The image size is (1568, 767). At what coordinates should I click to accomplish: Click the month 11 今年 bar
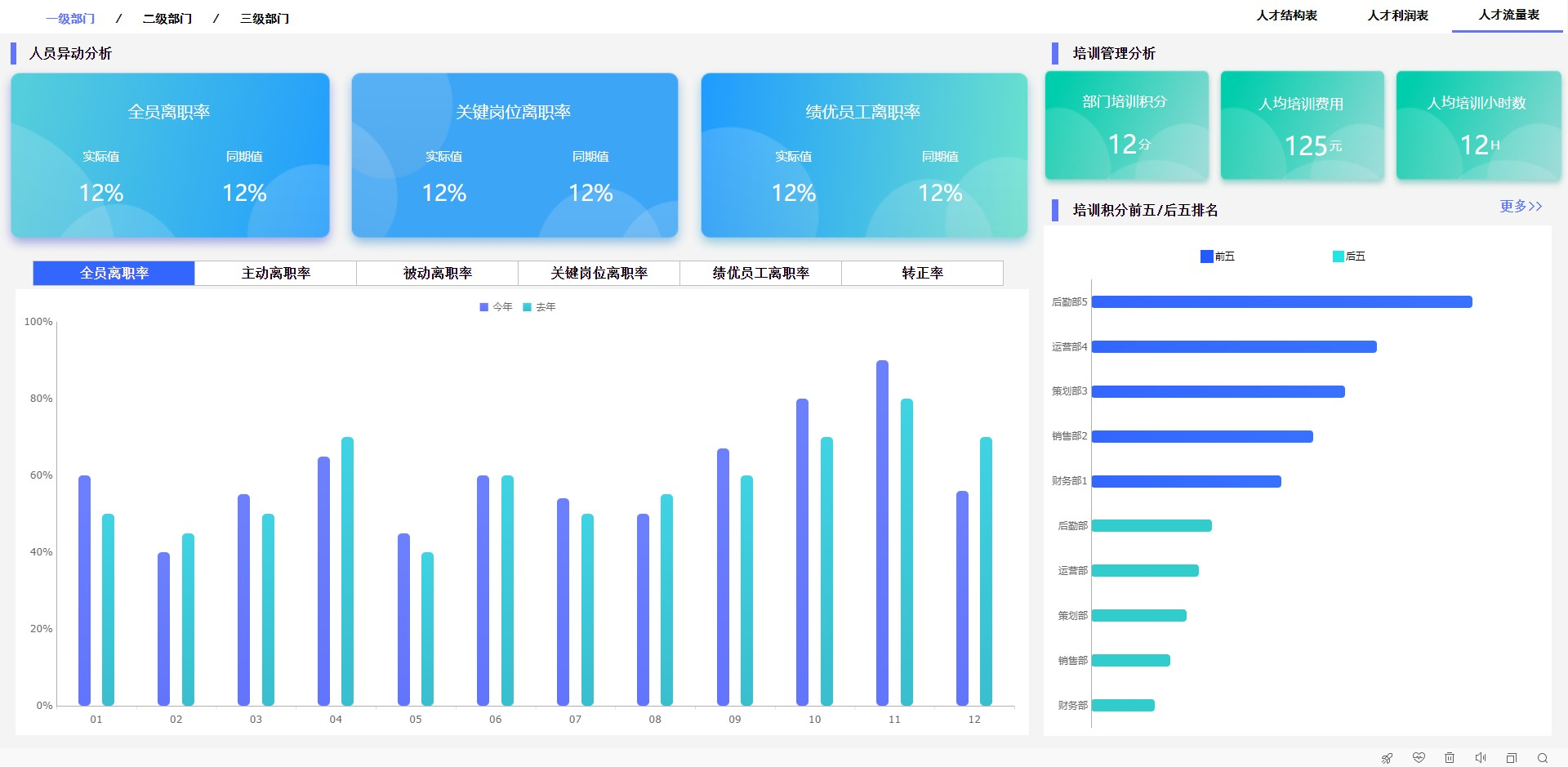pyautogui.click(x=882, y=533)
